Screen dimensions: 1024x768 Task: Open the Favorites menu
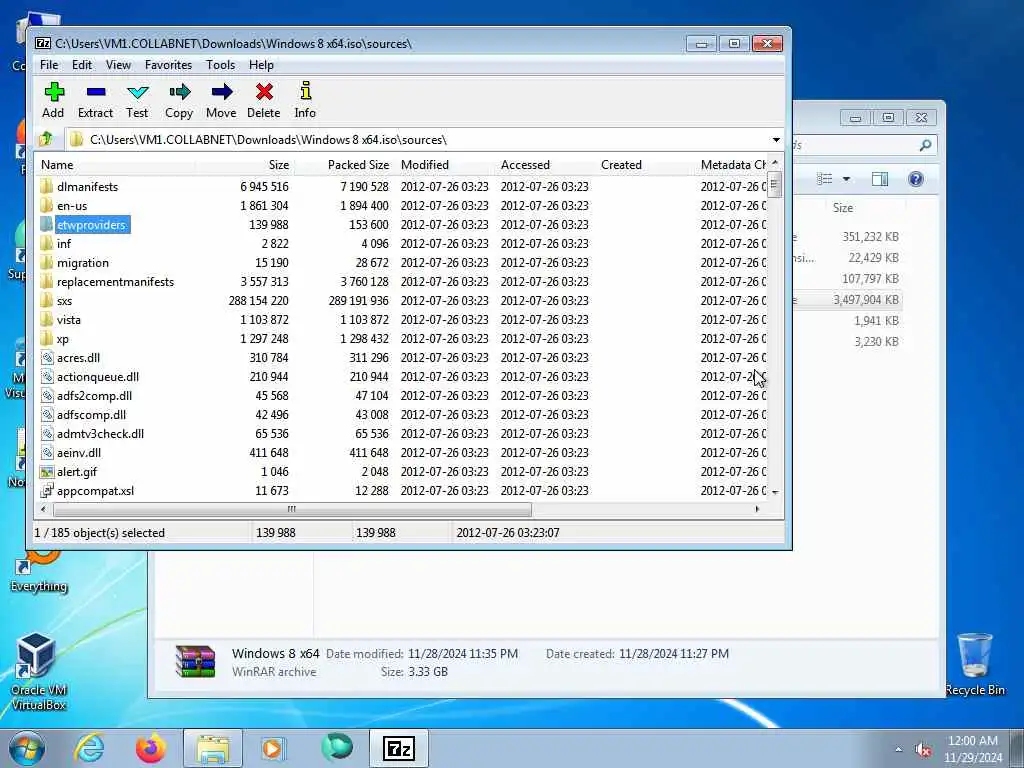coord(168,65)
